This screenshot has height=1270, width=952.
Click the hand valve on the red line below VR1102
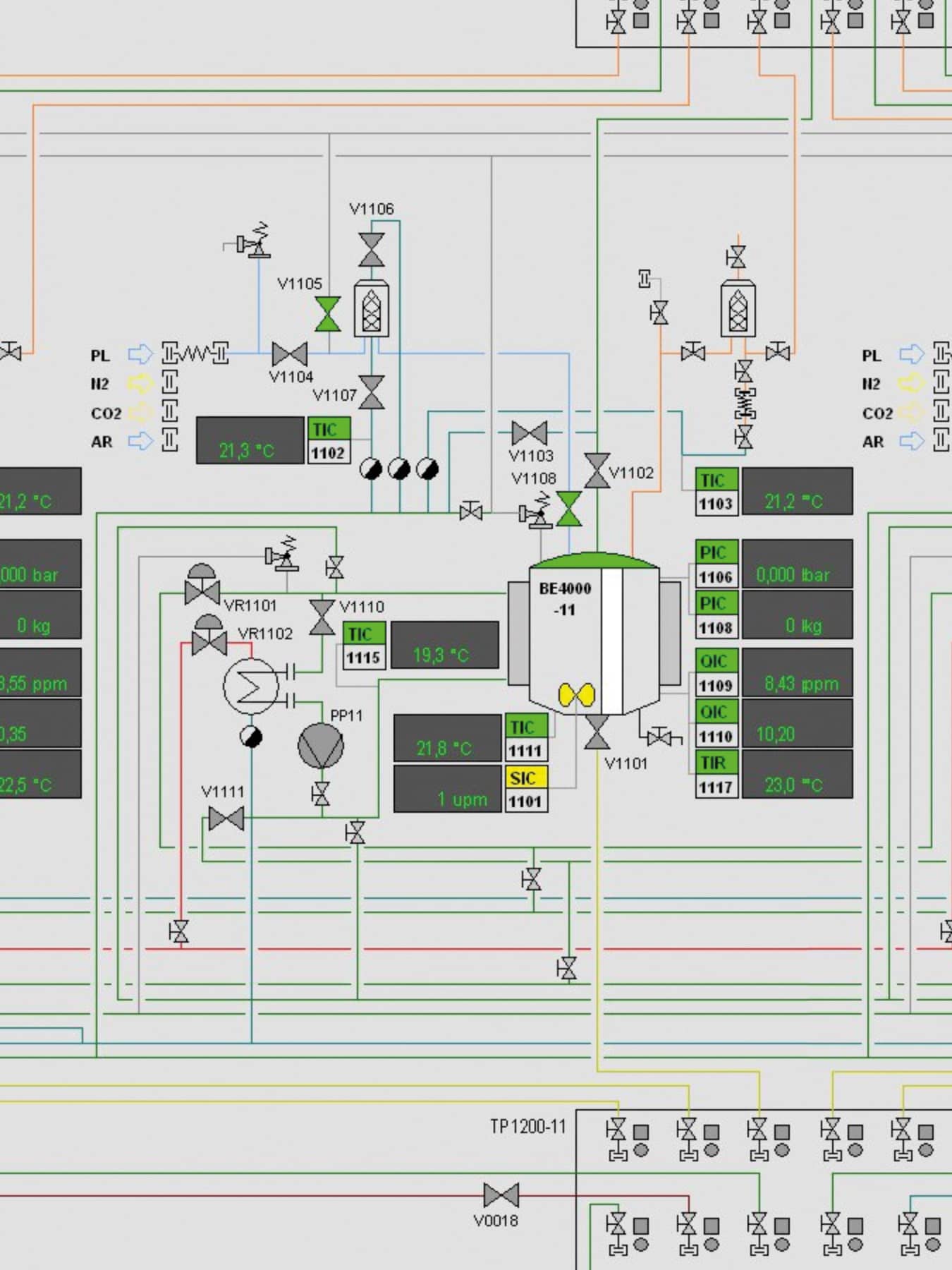(x=181, y=931)
